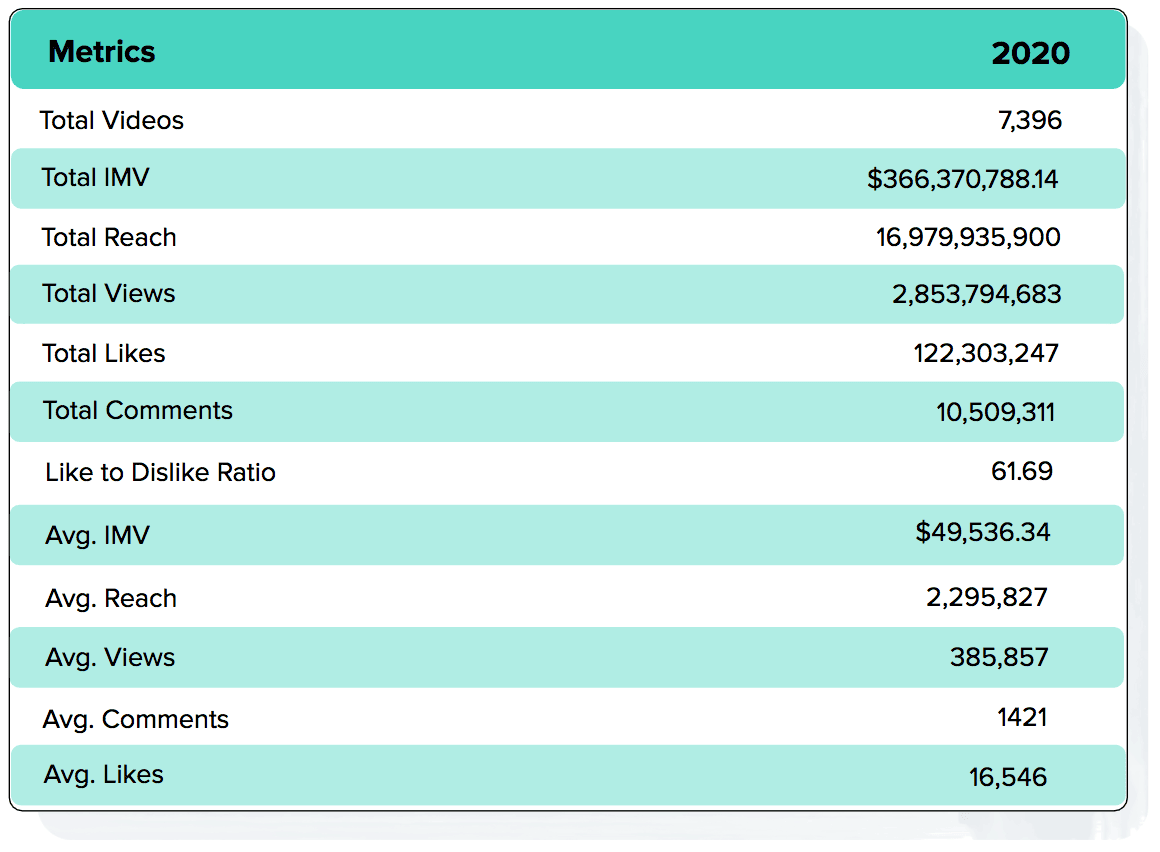Click the Total Views label
This screenshot has width=1160, height=852.
pos(109,294)
